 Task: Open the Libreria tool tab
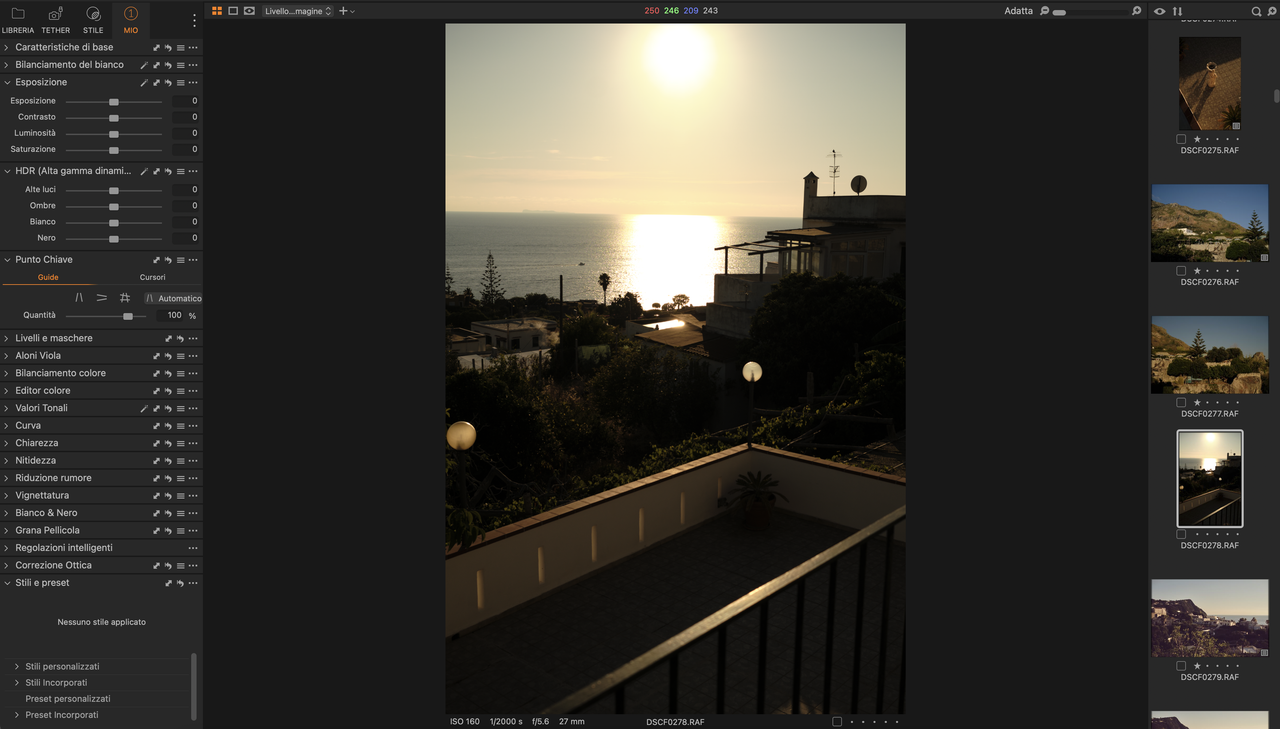18,18
